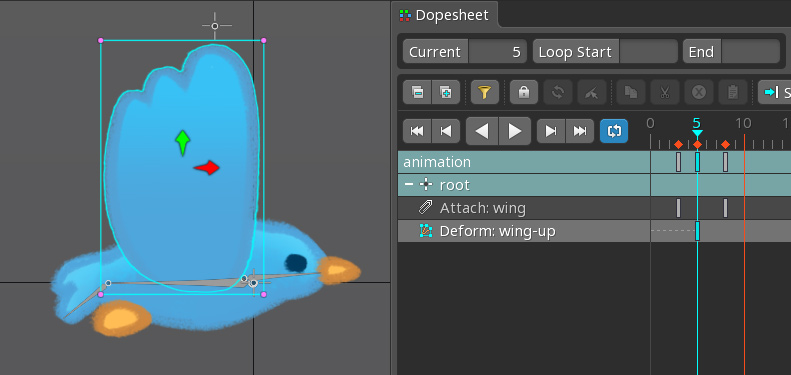Play animation backward

point(482,131)
